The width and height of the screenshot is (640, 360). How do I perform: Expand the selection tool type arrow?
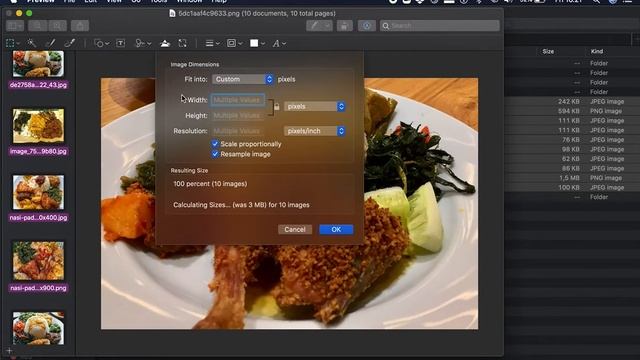(x=18, y=44)
